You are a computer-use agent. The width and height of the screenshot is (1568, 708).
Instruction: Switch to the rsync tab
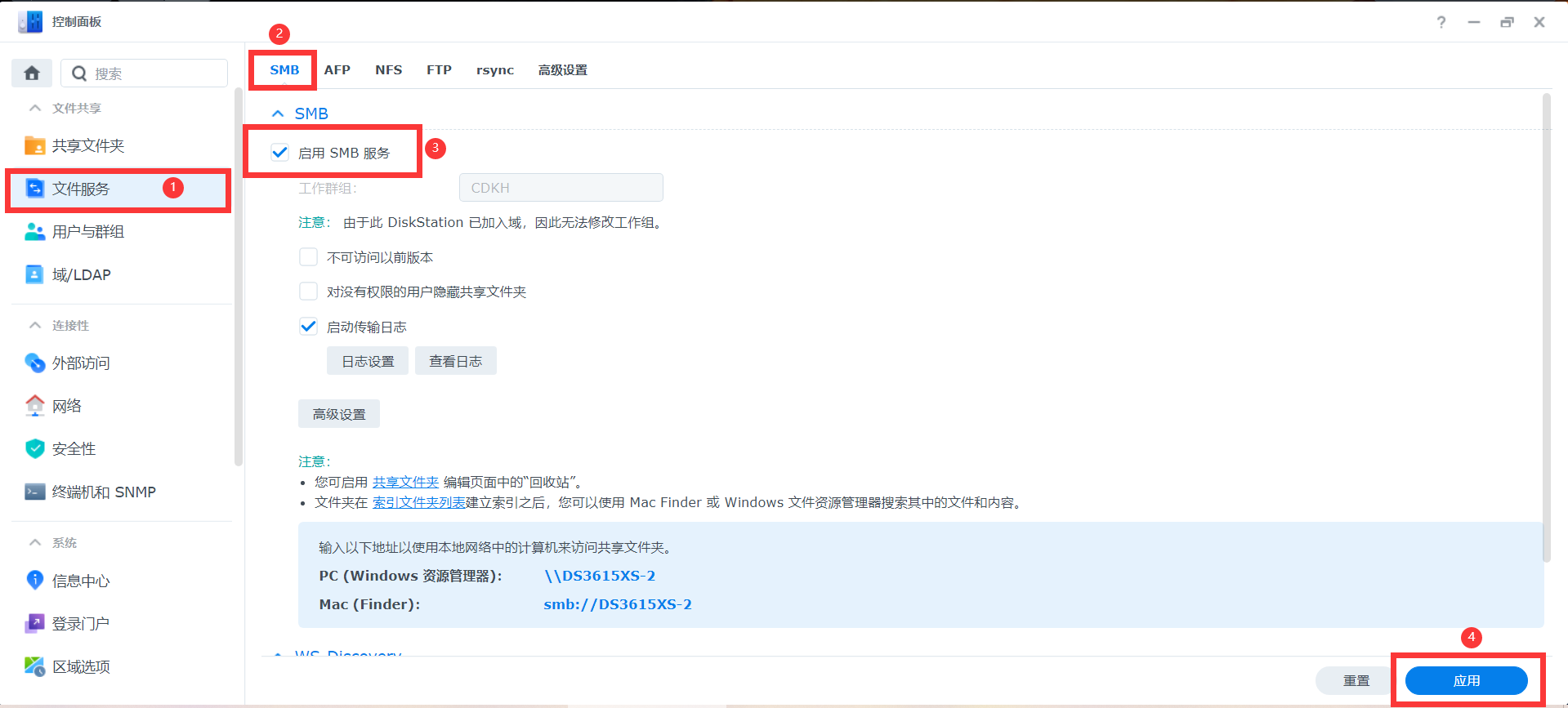(x=495, y=70)
